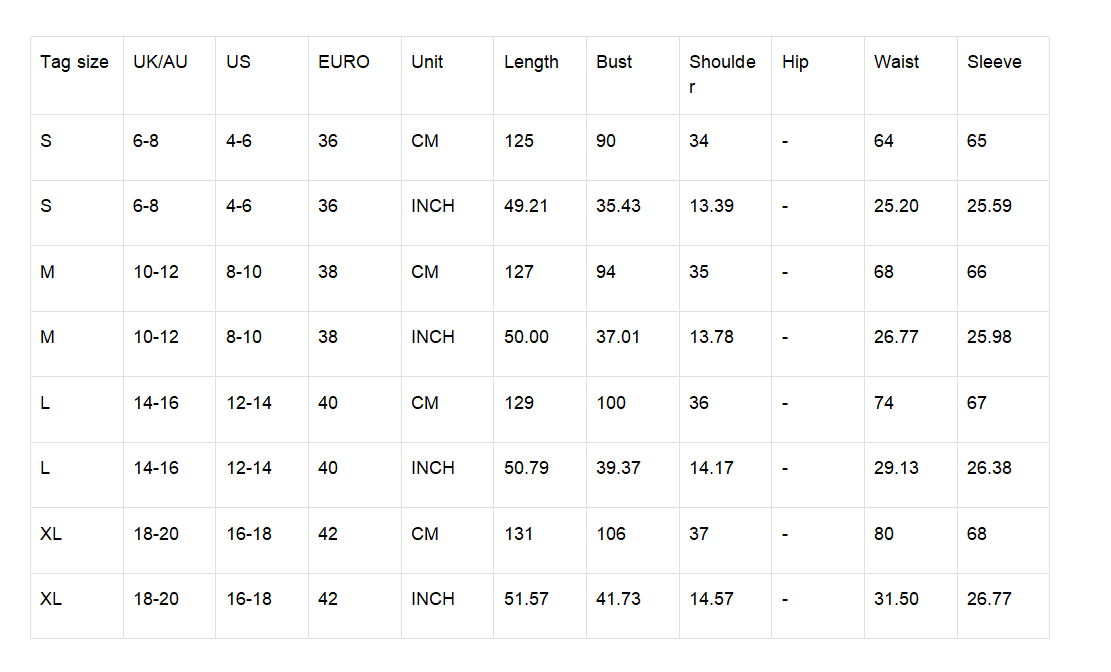Click the EURO column header

pos(344,62)
